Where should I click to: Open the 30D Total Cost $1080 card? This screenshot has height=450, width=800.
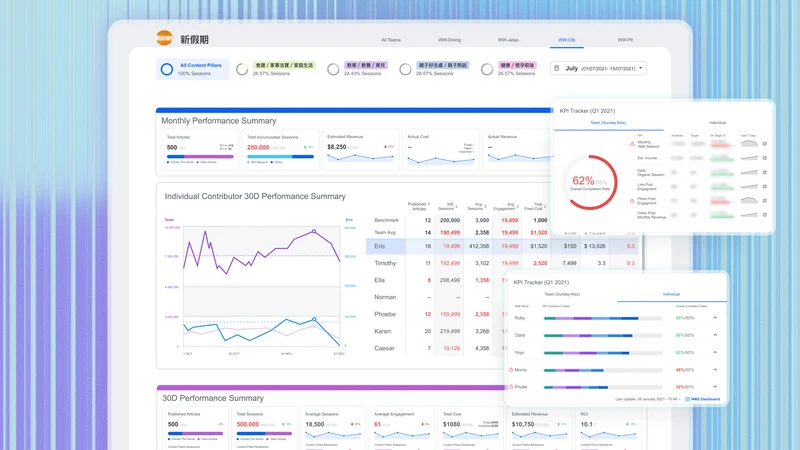click(470, 429)
